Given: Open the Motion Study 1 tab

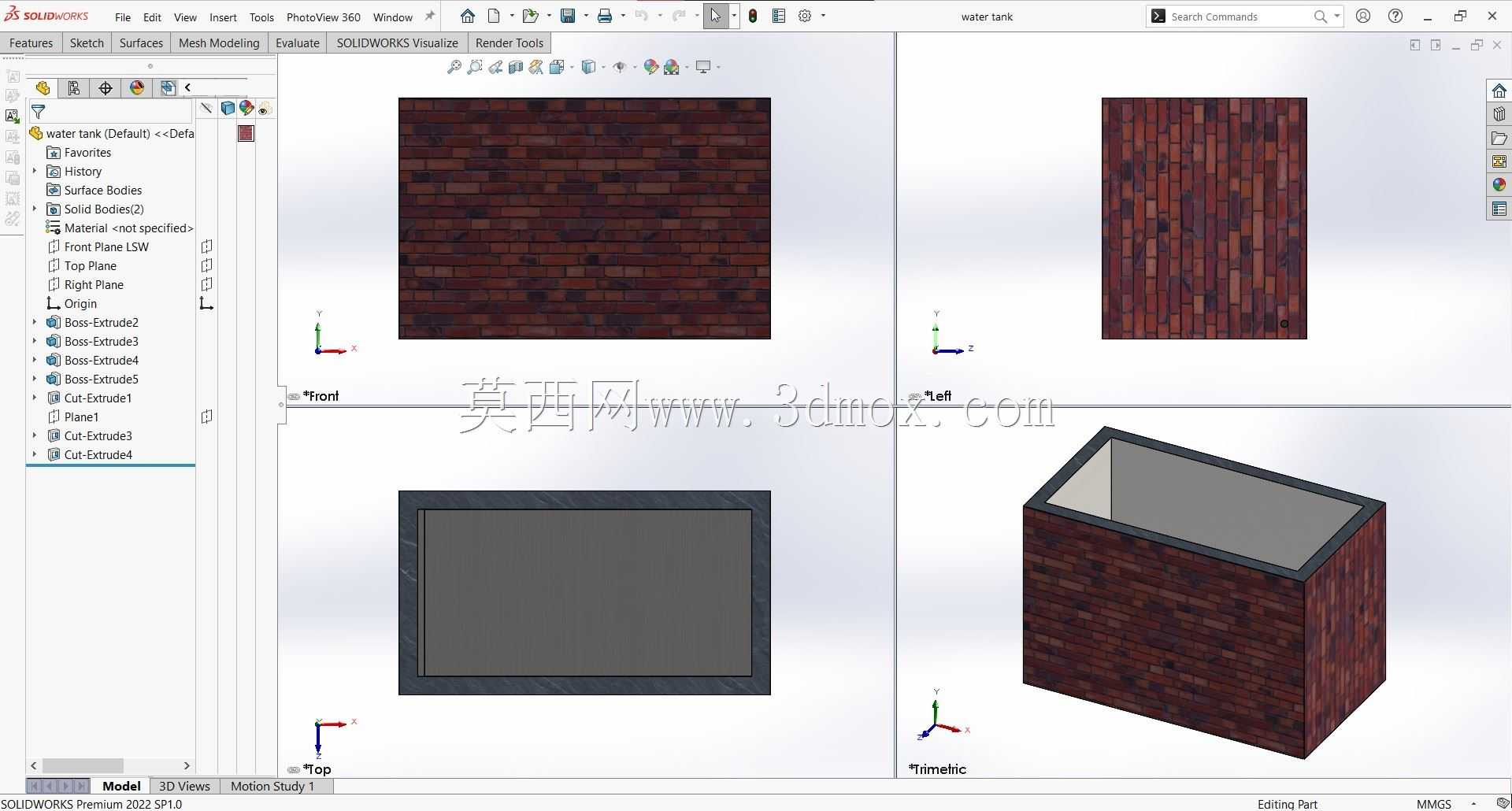Looking at the screenshot, I should (x=272, y=786).
